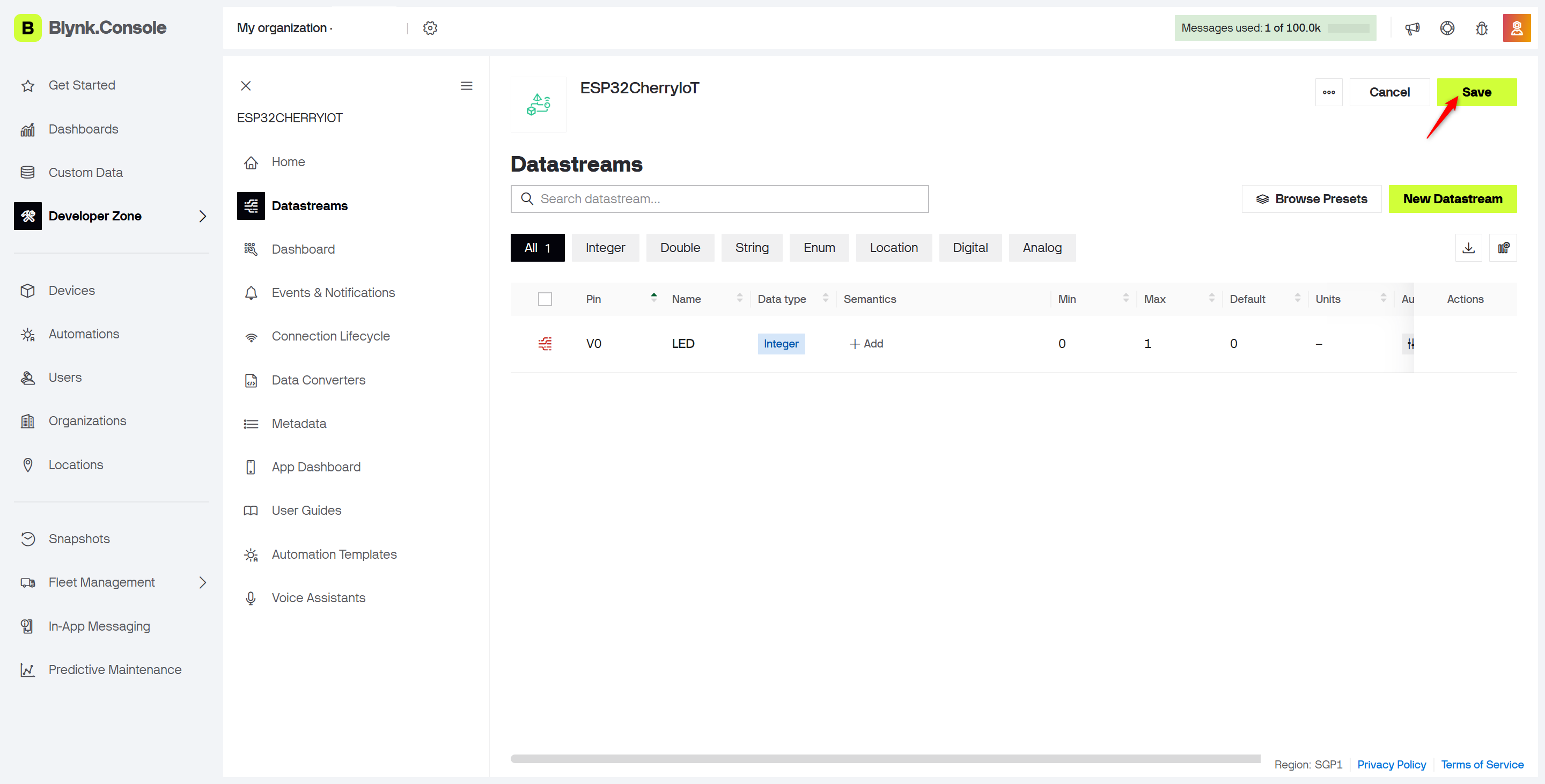Click the template image thumbnail

(538, 103)
